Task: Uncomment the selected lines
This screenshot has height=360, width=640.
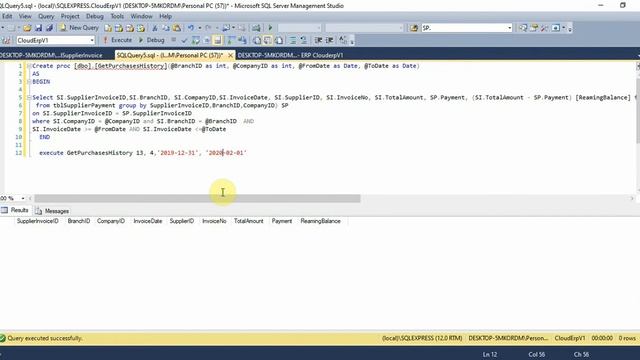Action: pyautogui.click(x=303, y=40)
